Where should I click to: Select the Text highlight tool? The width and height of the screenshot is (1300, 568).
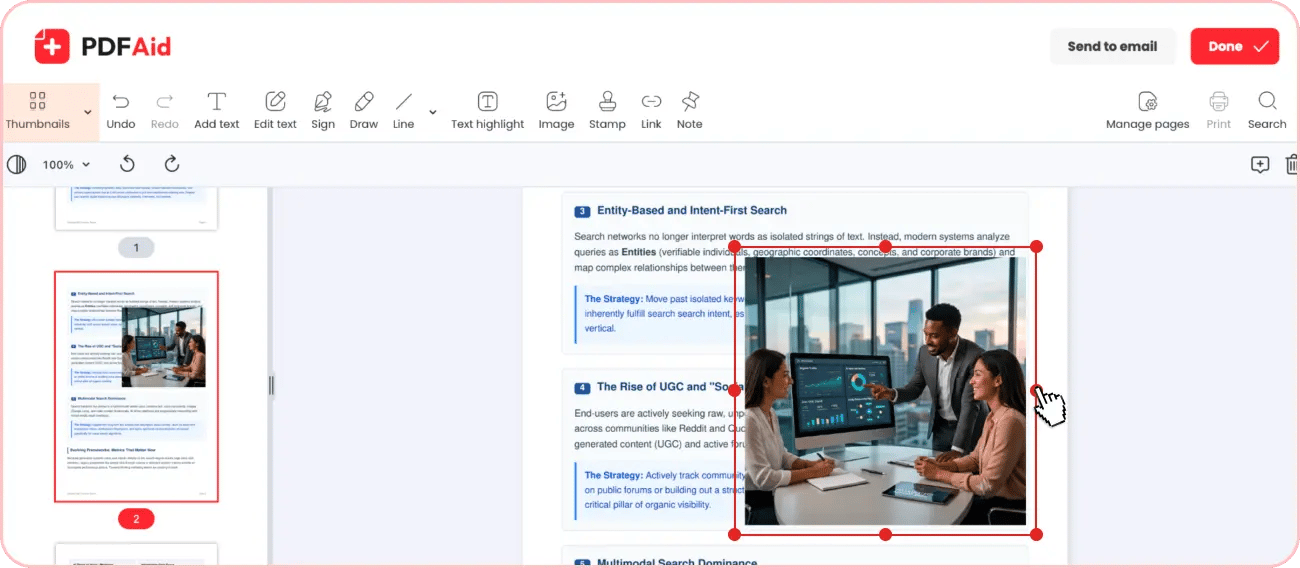pyautogui.click(x=487, y=111)
